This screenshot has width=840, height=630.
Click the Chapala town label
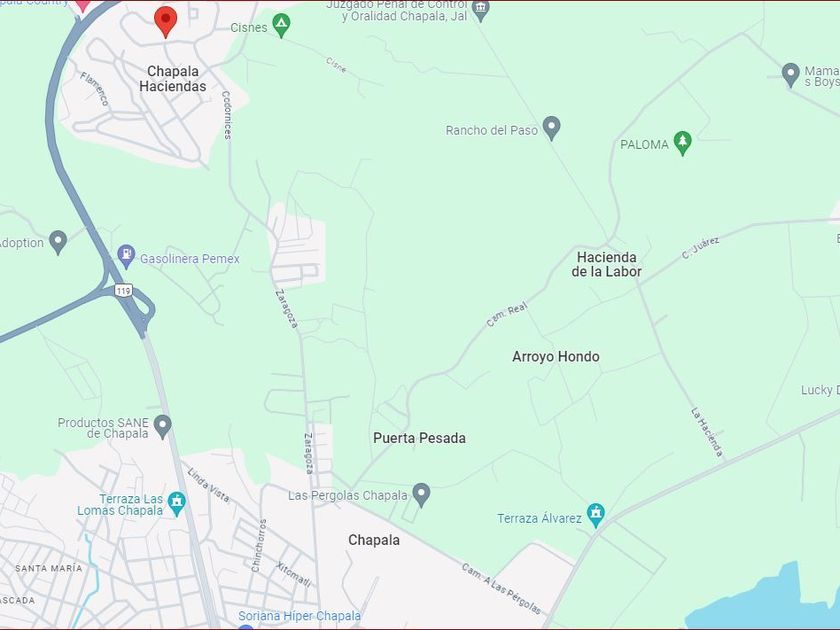coord(374,539)
